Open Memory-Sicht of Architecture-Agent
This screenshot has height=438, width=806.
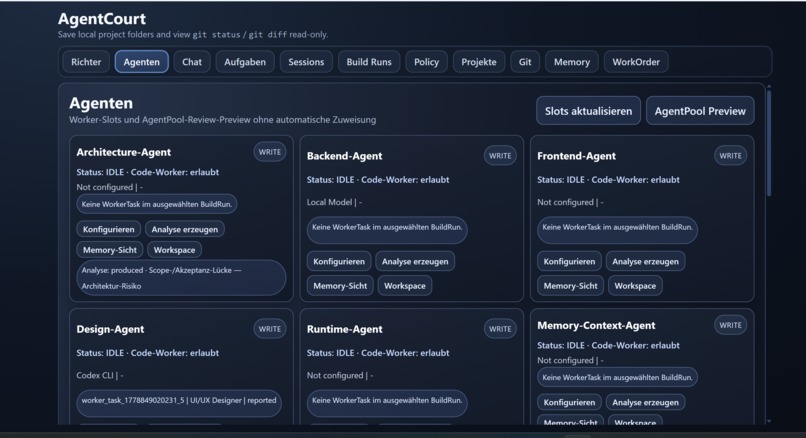point(109,250)
